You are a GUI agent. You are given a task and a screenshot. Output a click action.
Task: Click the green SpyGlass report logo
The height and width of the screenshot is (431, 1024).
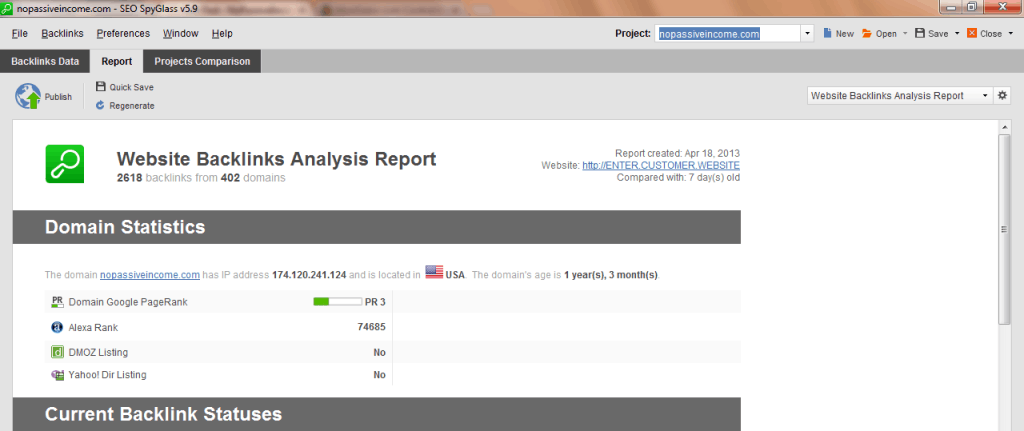point(64,163)
